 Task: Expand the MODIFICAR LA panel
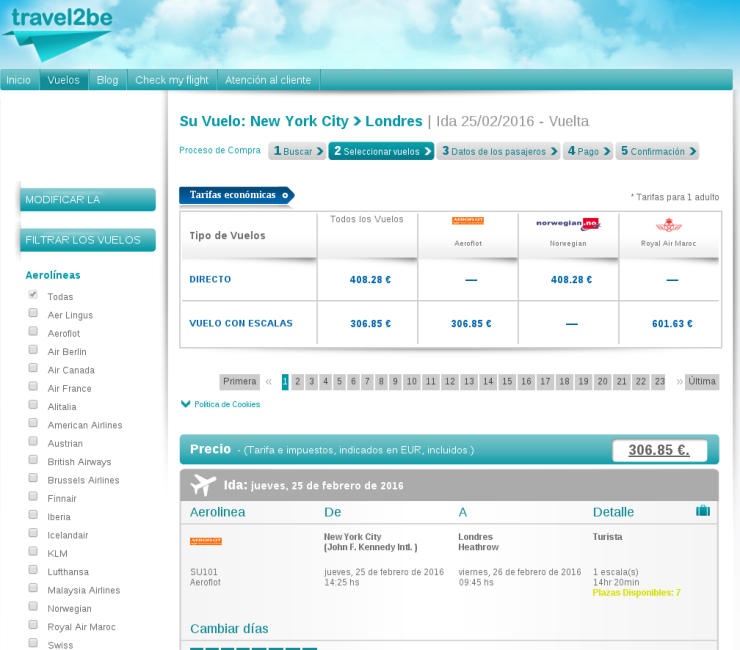pos(88,199)
